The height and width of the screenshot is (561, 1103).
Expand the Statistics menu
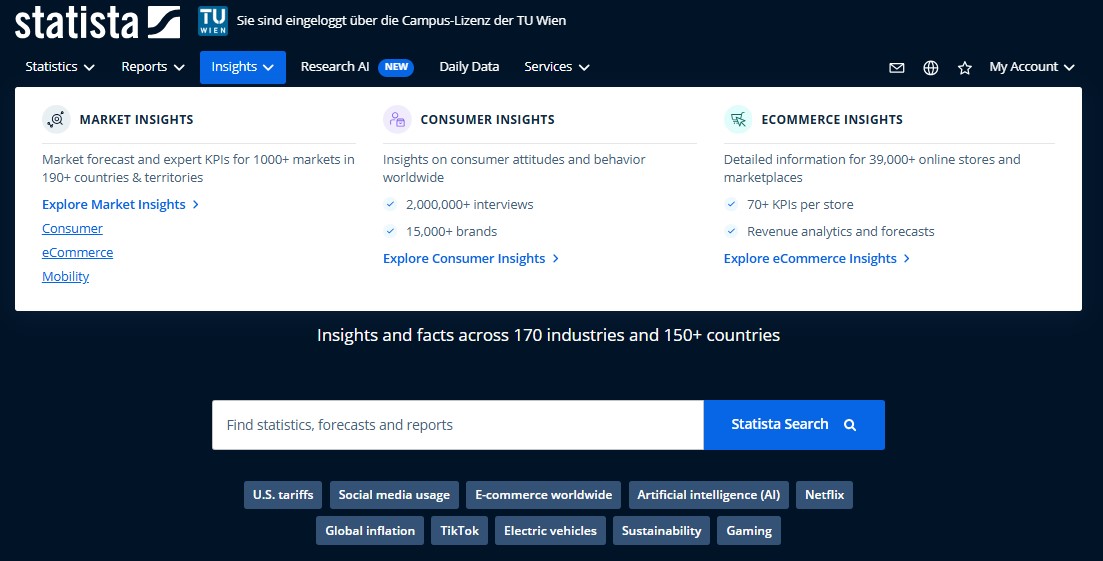[60, 67]
